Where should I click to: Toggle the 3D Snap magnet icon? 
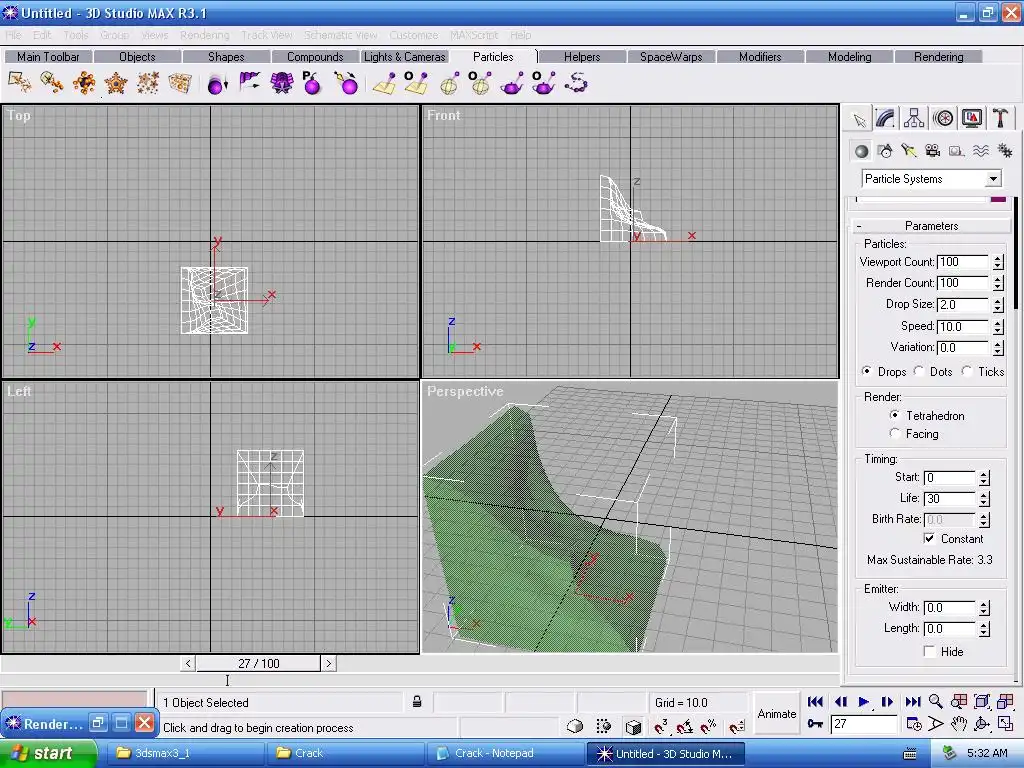(661, 726)
